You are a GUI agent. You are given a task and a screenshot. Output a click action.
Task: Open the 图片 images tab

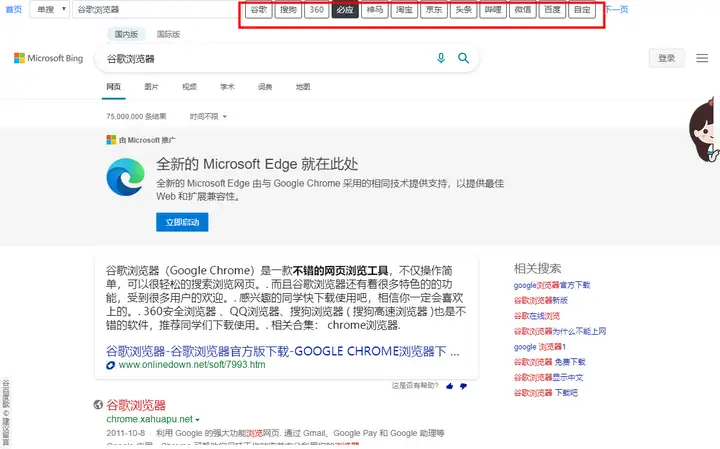tap(151, 87)
